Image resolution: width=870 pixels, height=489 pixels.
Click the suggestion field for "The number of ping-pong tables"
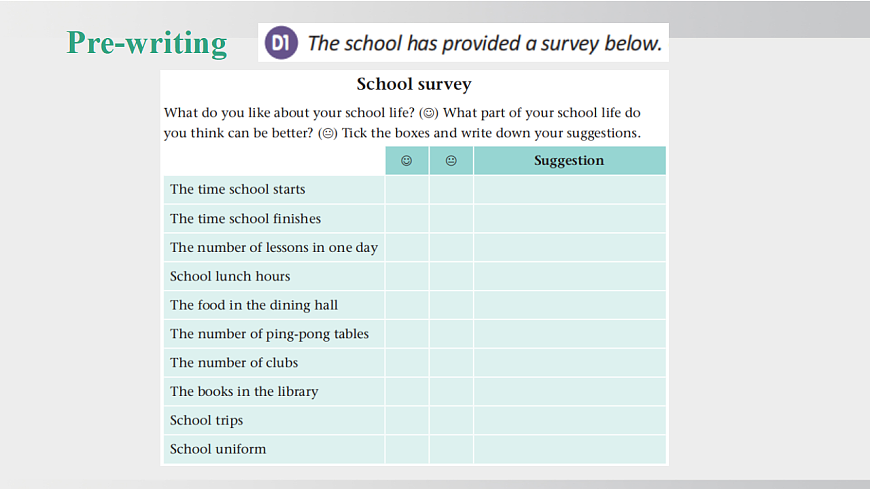(x=569, y=334)
